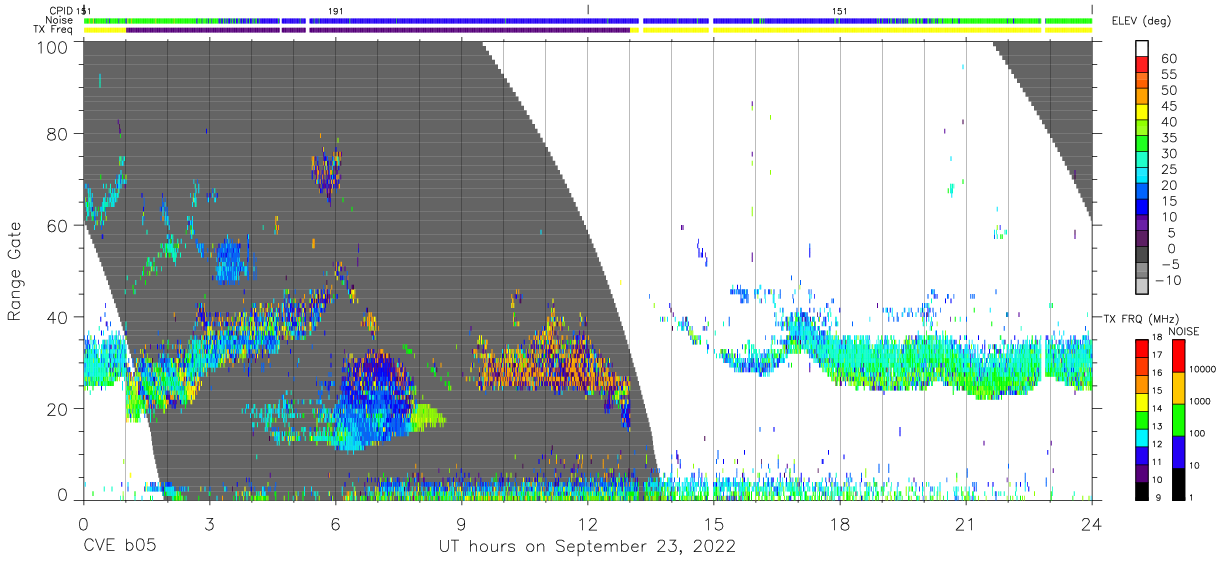The width and height of the screenshot is (1228, 567).
Task: Click the TX Freq row label above the plot
Action: [54, 30]
